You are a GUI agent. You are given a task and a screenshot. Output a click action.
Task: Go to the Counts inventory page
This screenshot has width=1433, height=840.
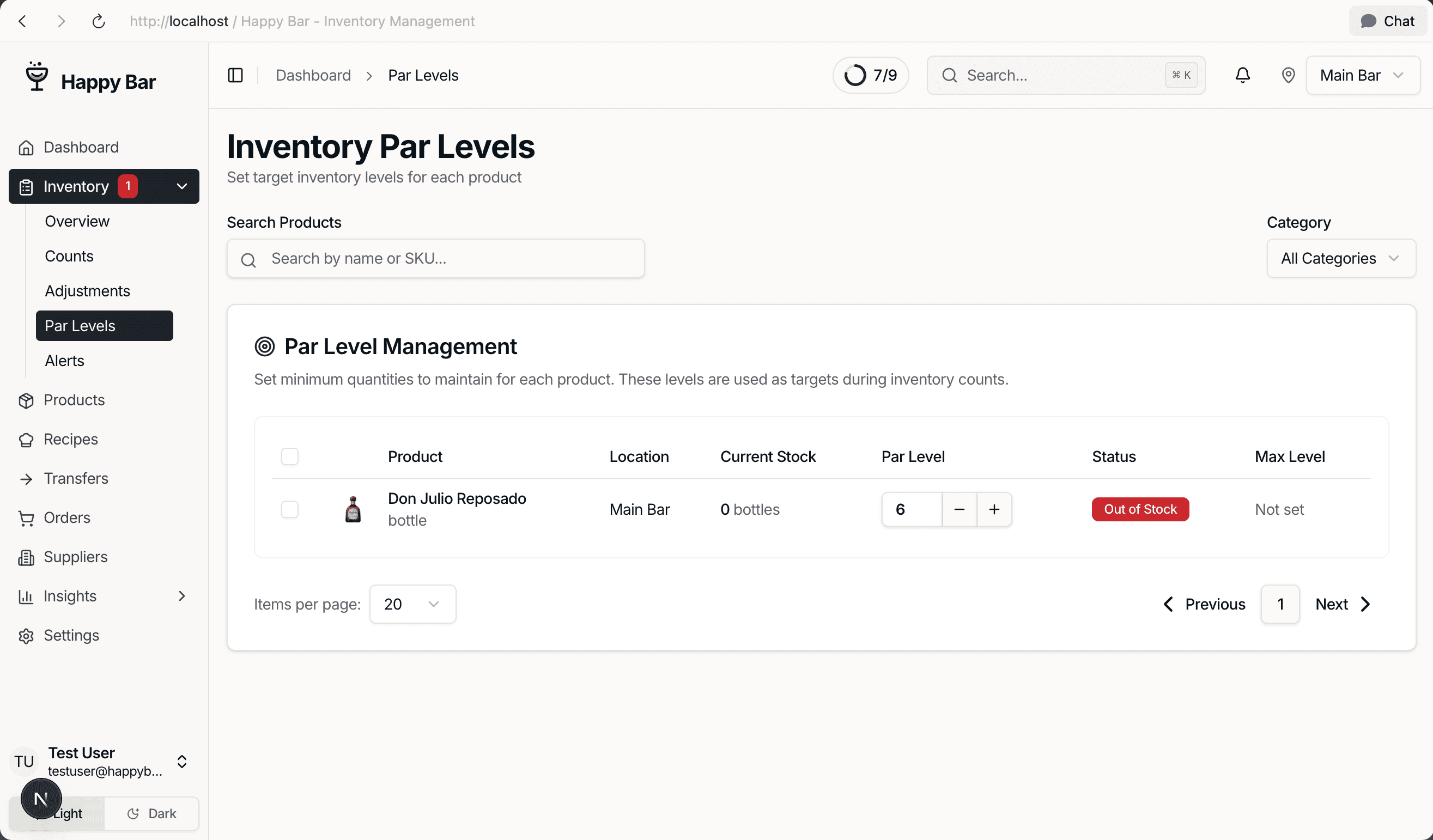pyautogui.click(x=68, y=255)
